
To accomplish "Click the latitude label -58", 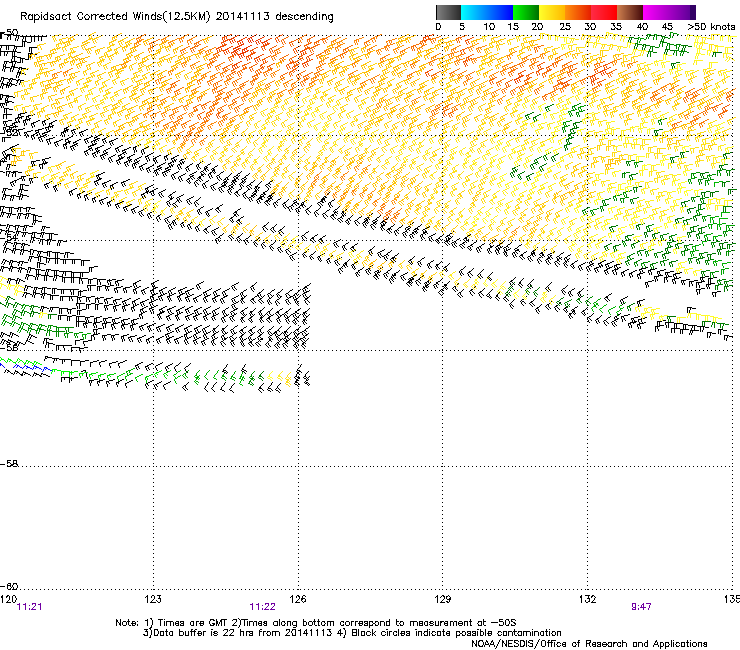I will [x=9, y=464].
